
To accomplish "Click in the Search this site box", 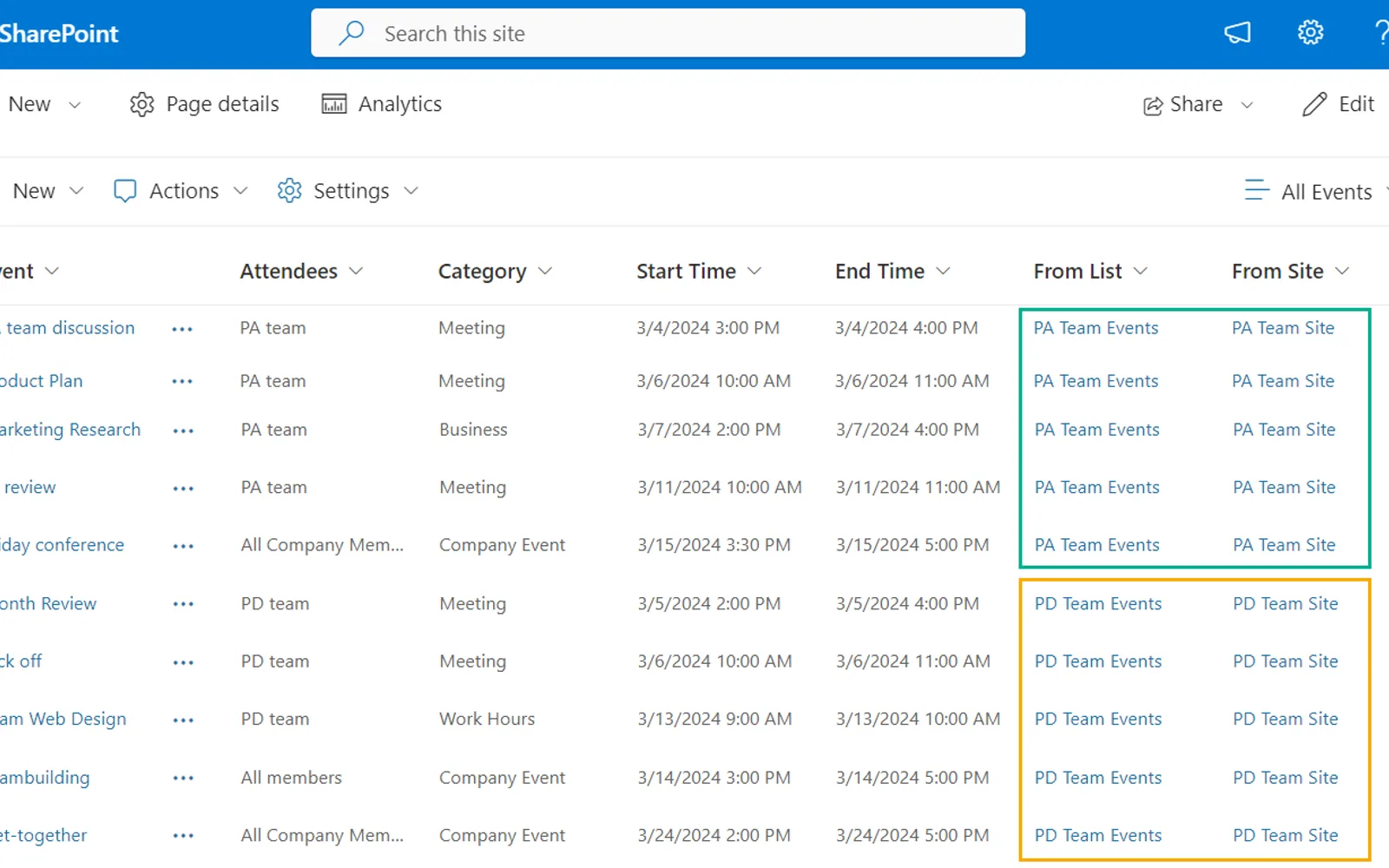I will click(x=668, y=33).
